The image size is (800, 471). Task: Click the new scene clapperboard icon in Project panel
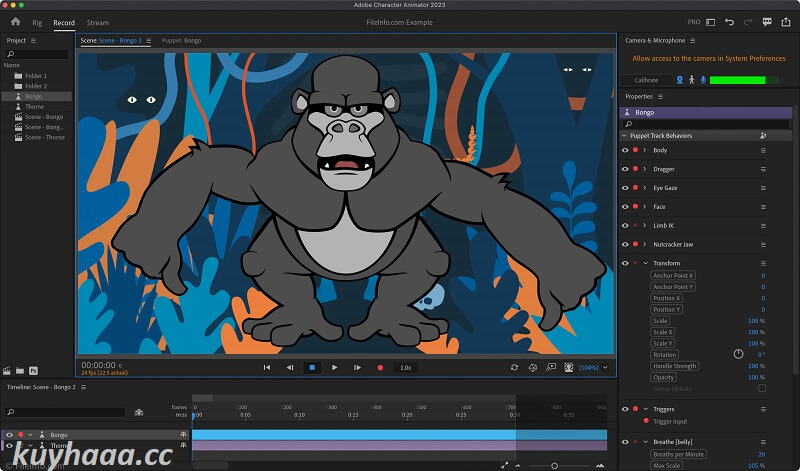point(7,371)
